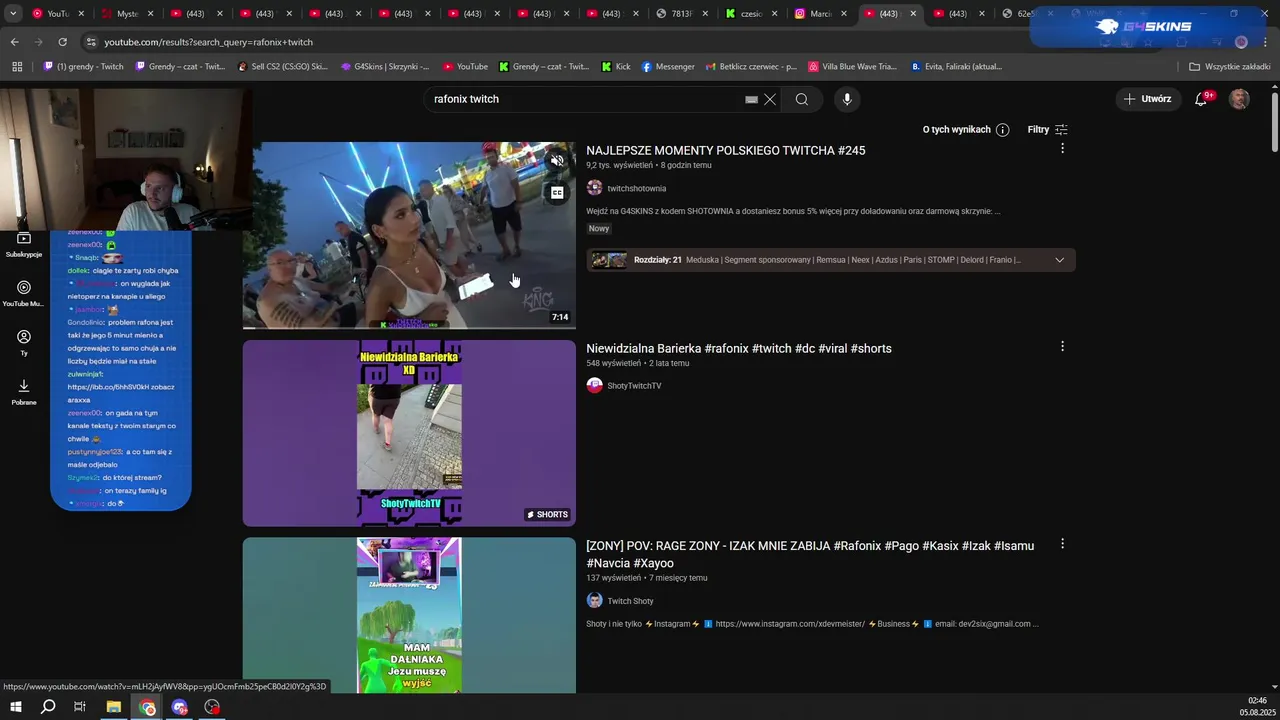Open the (1) grendy - Twitch bookmark
Viewport: 1280px width, 720px height.
click(x=84, y=66)
